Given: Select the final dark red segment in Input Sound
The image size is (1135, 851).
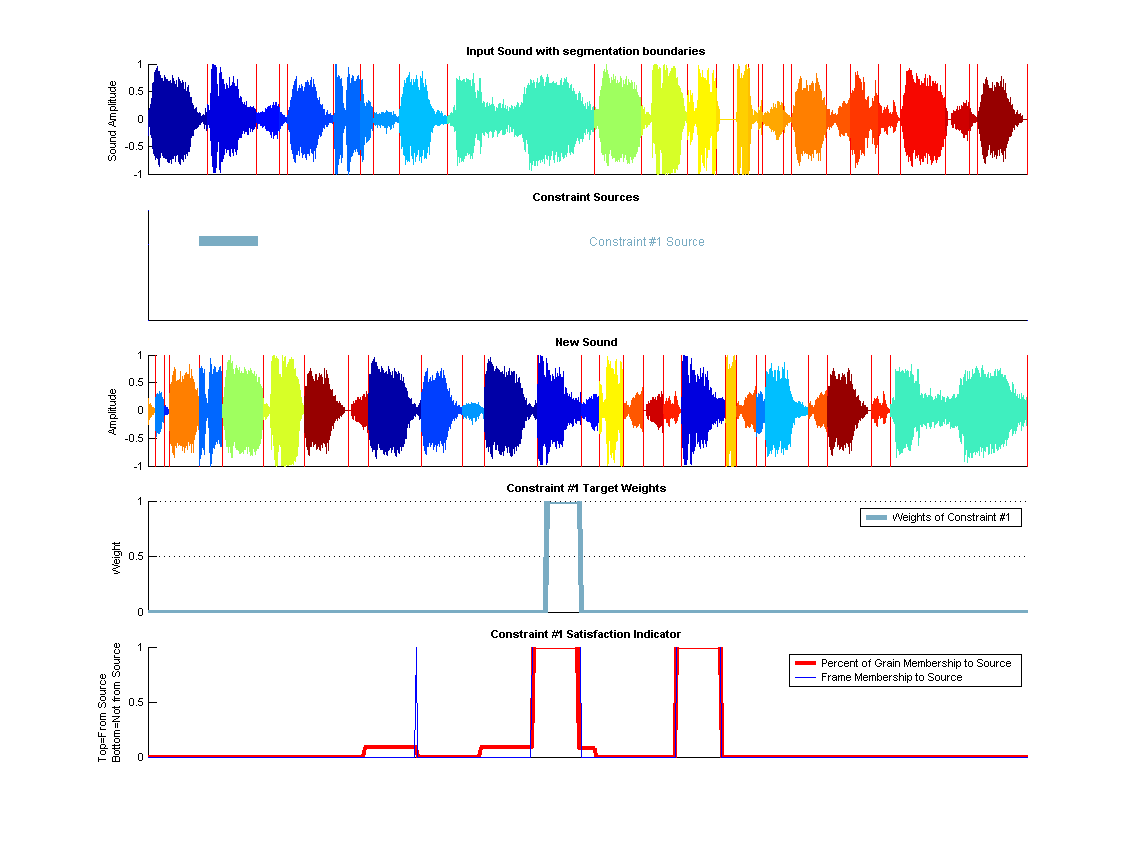Looking at the screenshot, I should click(998, 118).
